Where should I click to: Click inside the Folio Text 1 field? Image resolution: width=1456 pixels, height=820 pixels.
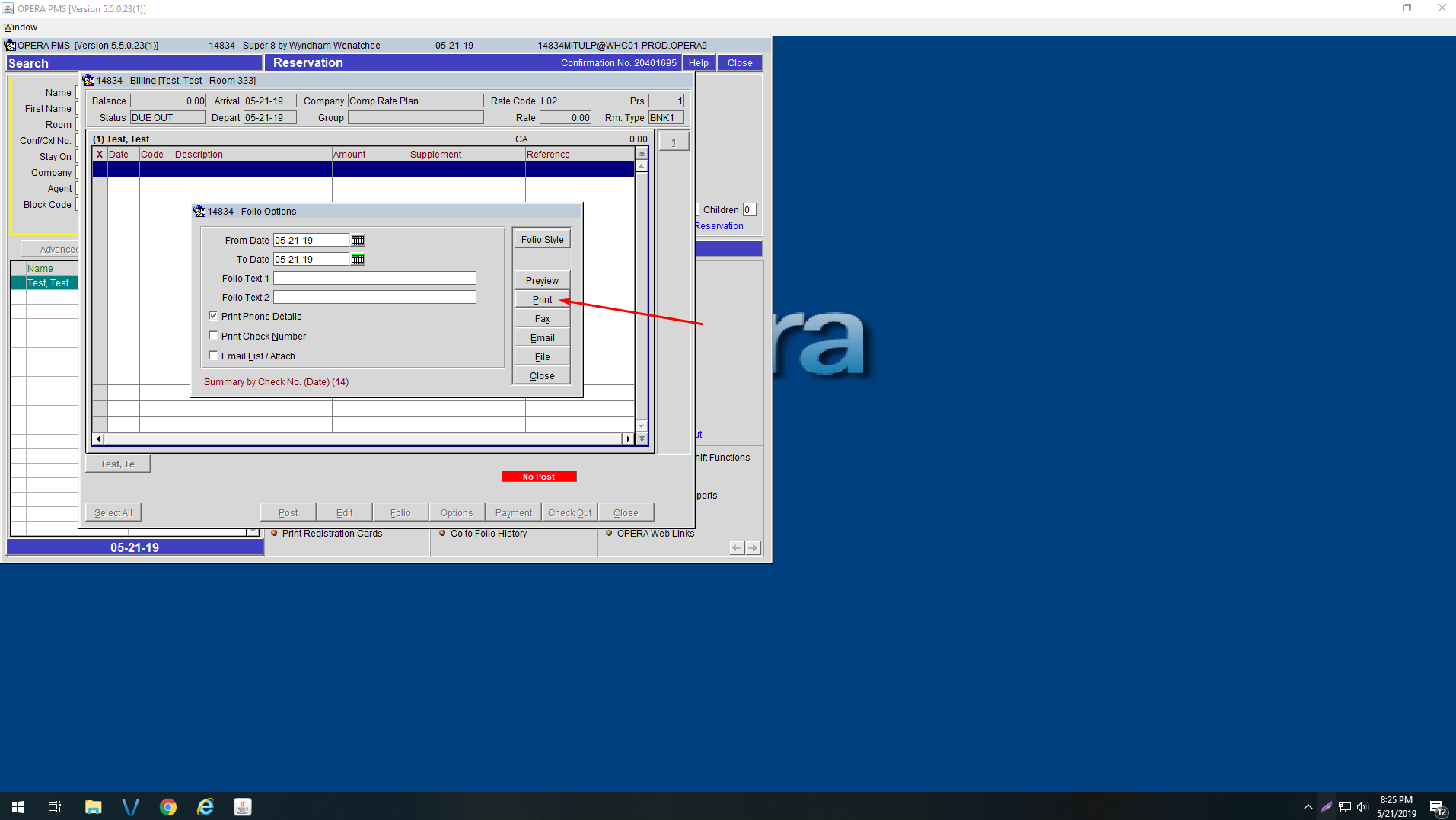tap(374, 277)
